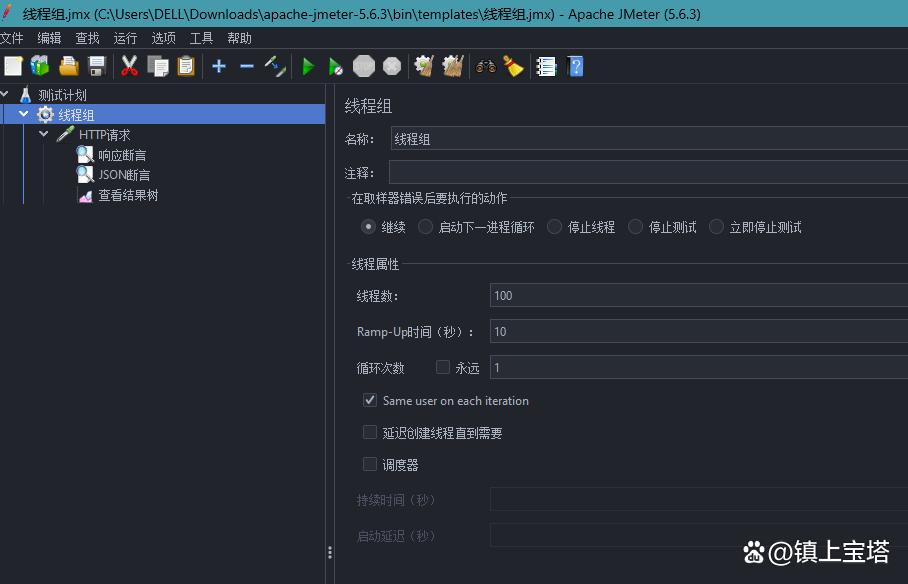The height and width of the screenshot is (584, 908).
Task: Click the split pane divider handle dots
Action: (329, 552)
